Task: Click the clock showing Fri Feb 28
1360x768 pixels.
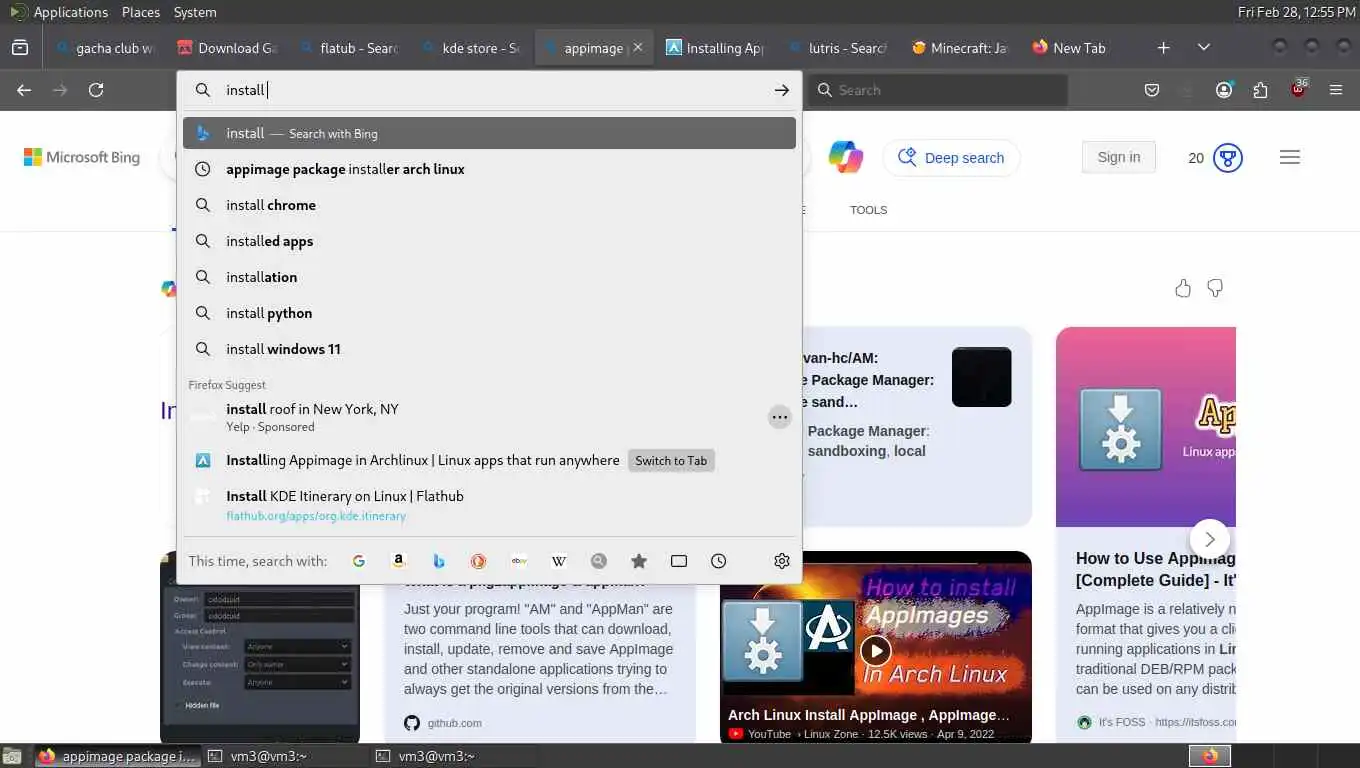Action: click(1296, 12)
